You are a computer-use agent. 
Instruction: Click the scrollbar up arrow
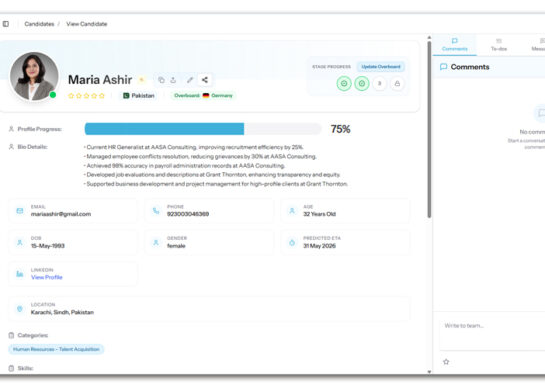(429, 37)
